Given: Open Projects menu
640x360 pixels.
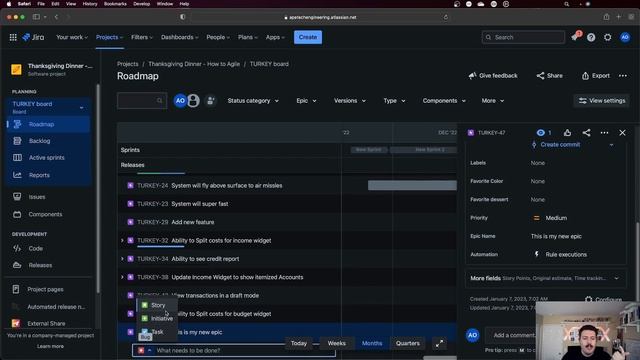Looking at the screenshot, I should [109, 37].
